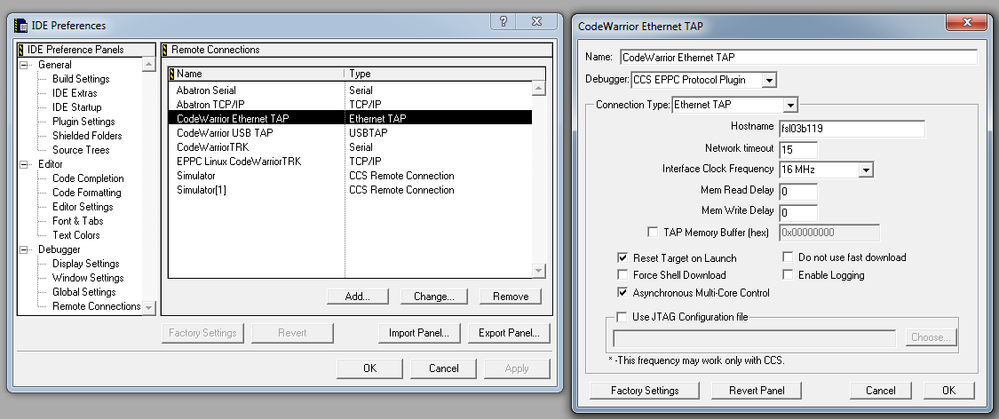
Task: Collapse the General tree node
Action: point(24,64)
